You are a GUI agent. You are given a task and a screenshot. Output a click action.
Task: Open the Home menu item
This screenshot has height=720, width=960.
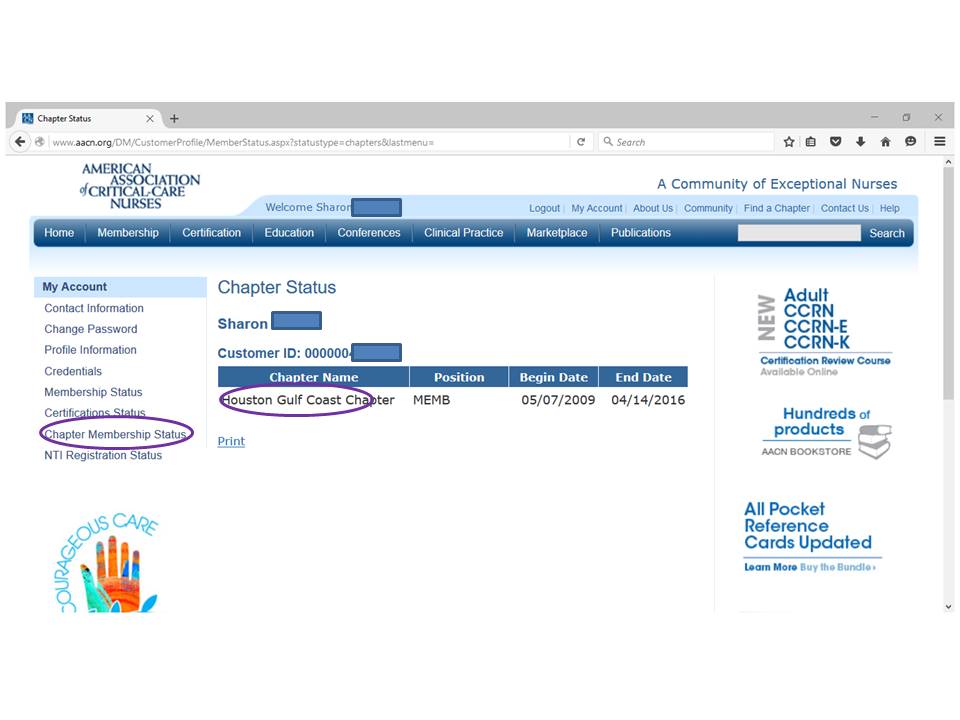point(59,233)
